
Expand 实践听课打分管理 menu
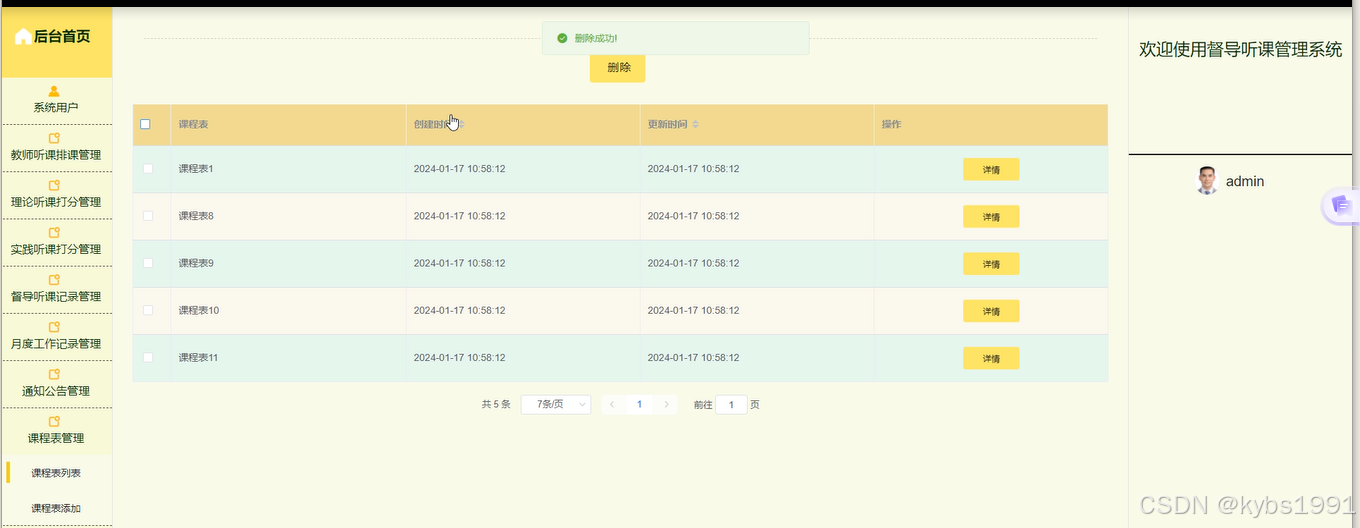pyautogui.click(x=56, y=242)
